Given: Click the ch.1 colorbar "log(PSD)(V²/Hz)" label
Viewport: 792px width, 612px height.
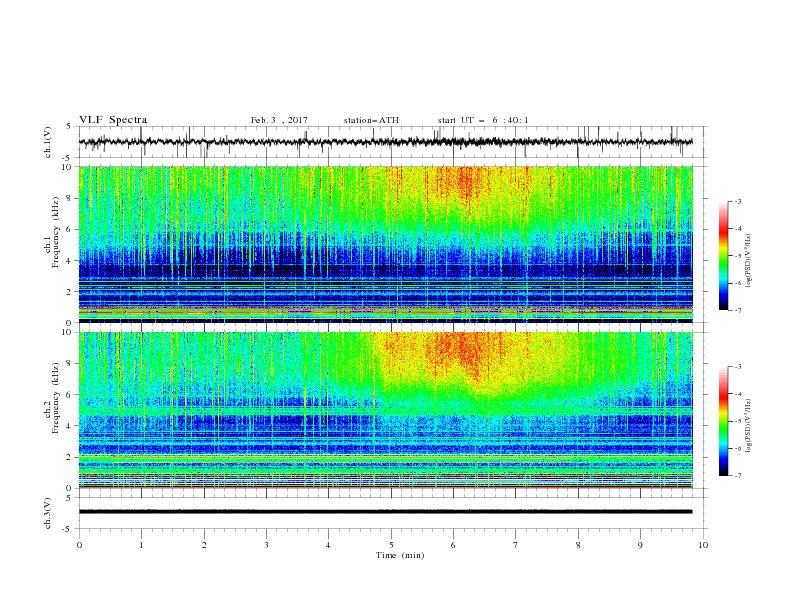Looking at the screenshot, I should tap(749, 261).
